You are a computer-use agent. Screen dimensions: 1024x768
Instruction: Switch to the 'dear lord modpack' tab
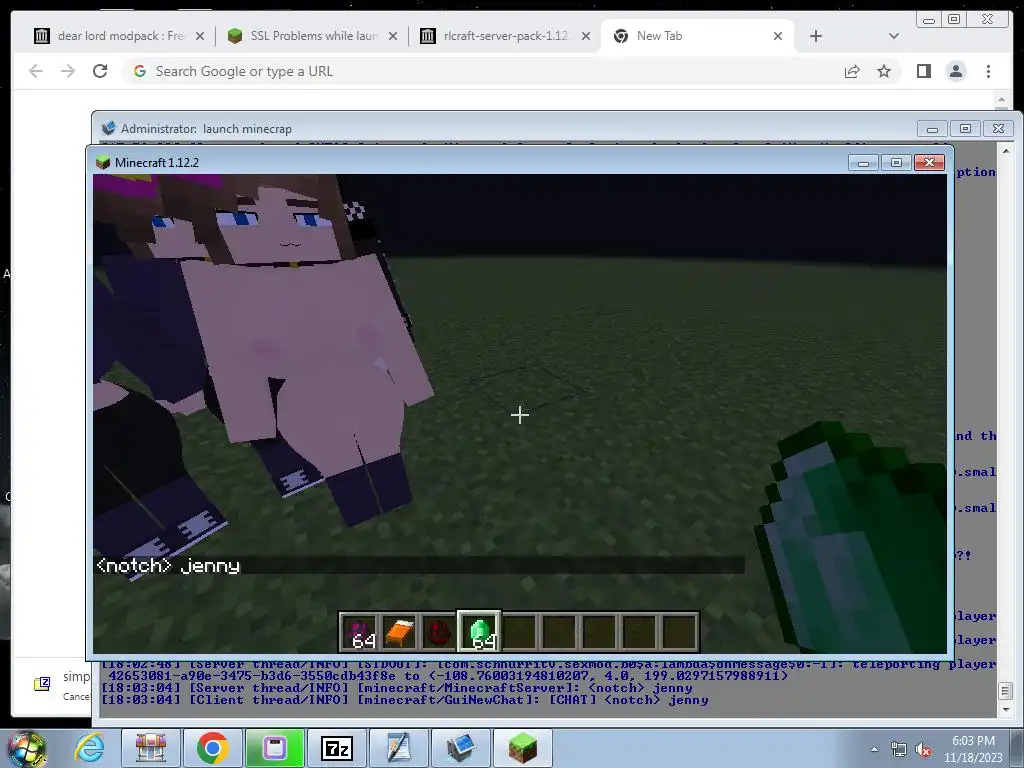(118, 36)
